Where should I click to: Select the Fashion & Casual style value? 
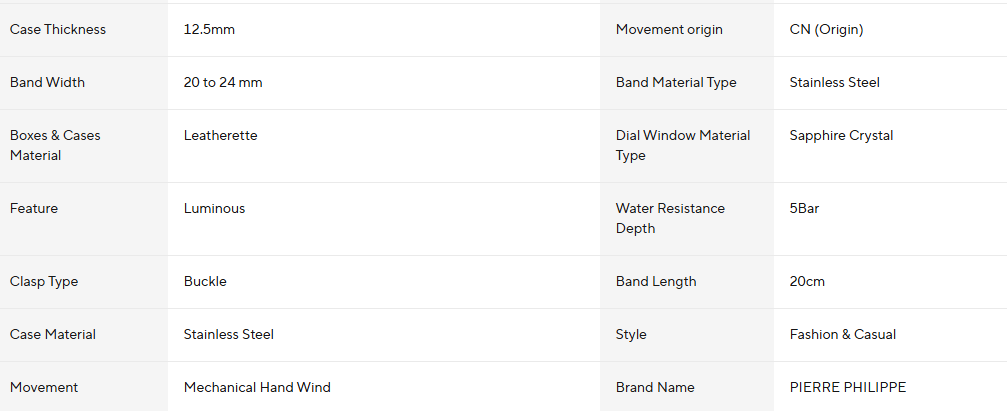coord(842,335)
